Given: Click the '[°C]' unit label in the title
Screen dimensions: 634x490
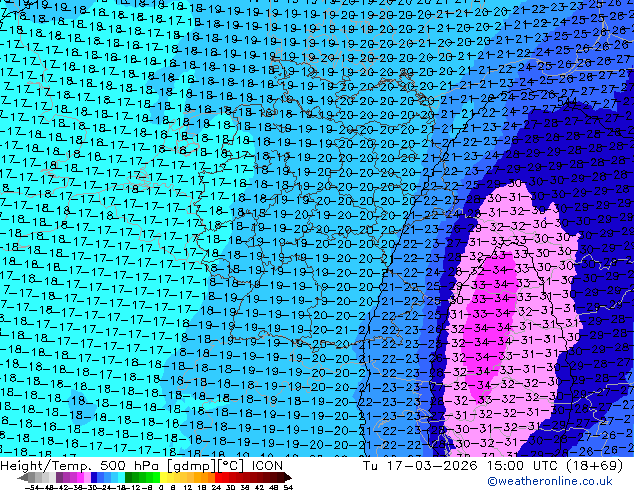Looking at the screenshot, I should [232, 466].
